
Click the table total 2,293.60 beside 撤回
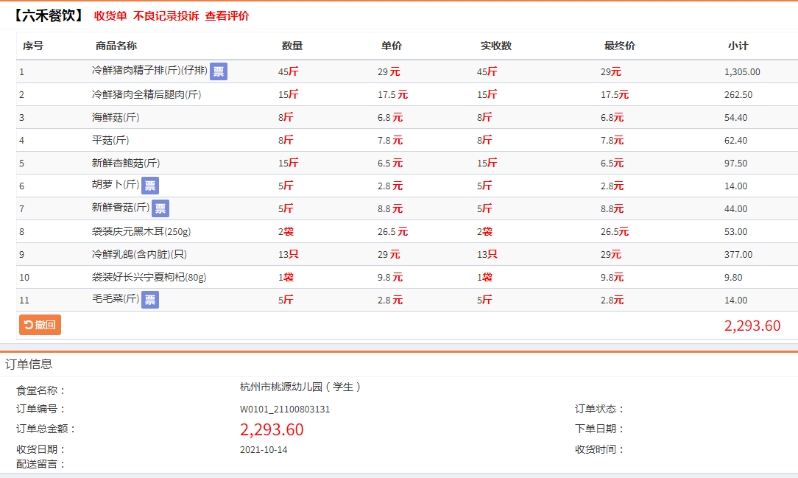point(752,326)
